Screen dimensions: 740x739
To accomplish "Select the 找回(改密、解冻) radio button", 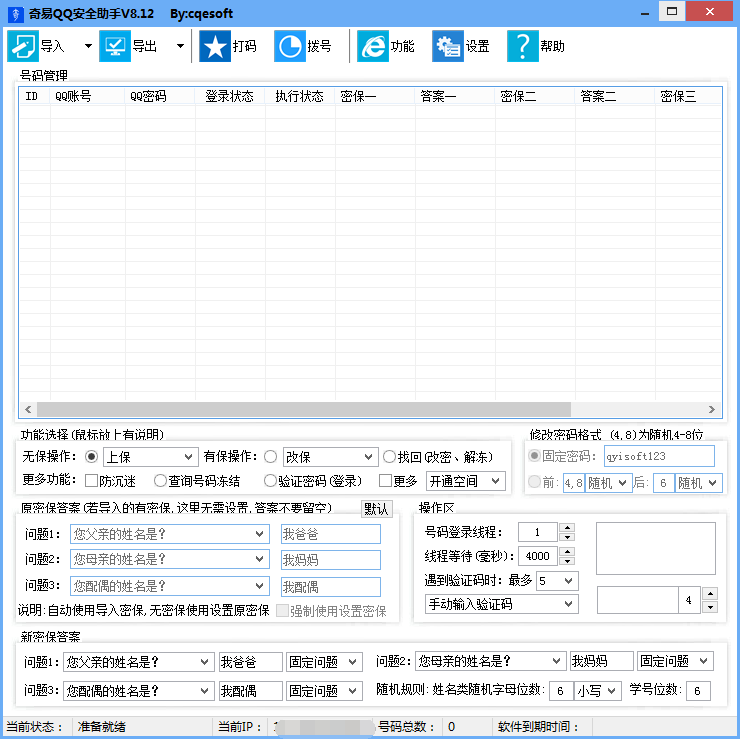I will click(x=389, y=456).
